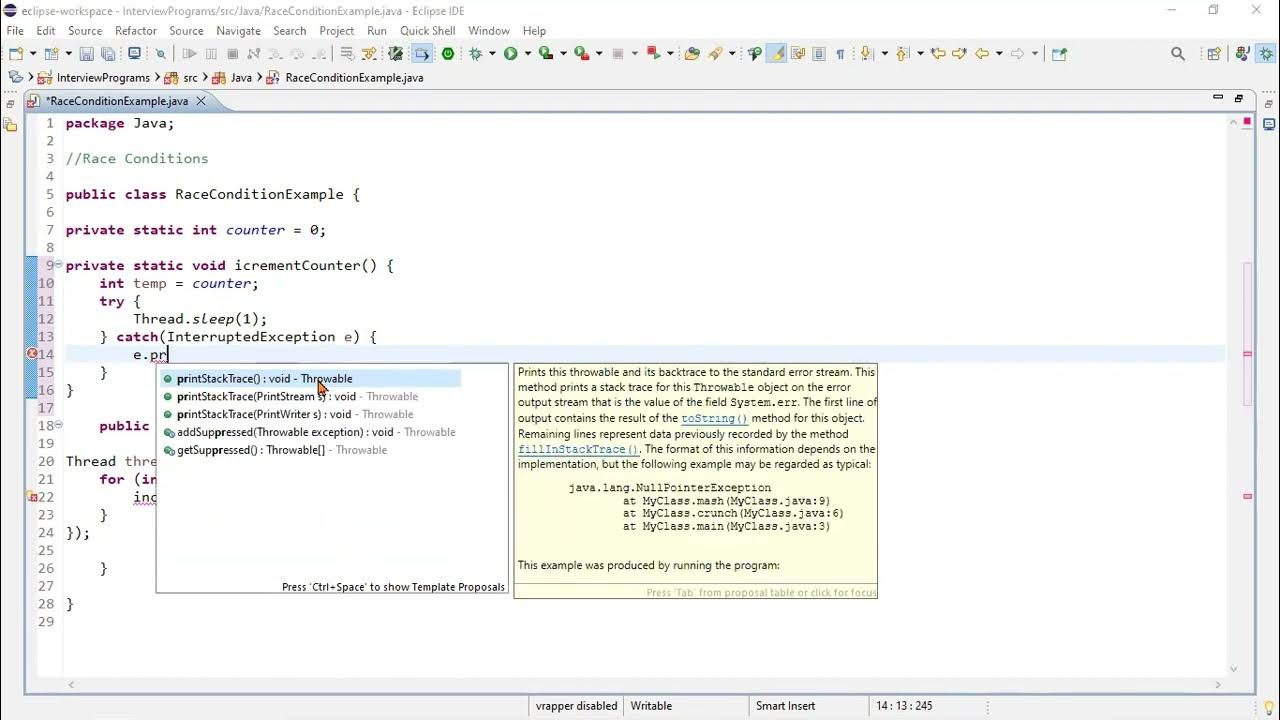Collapse the fold marker on line 18
The height and width of the screenshot is (720, 1280).
(59, 425)
